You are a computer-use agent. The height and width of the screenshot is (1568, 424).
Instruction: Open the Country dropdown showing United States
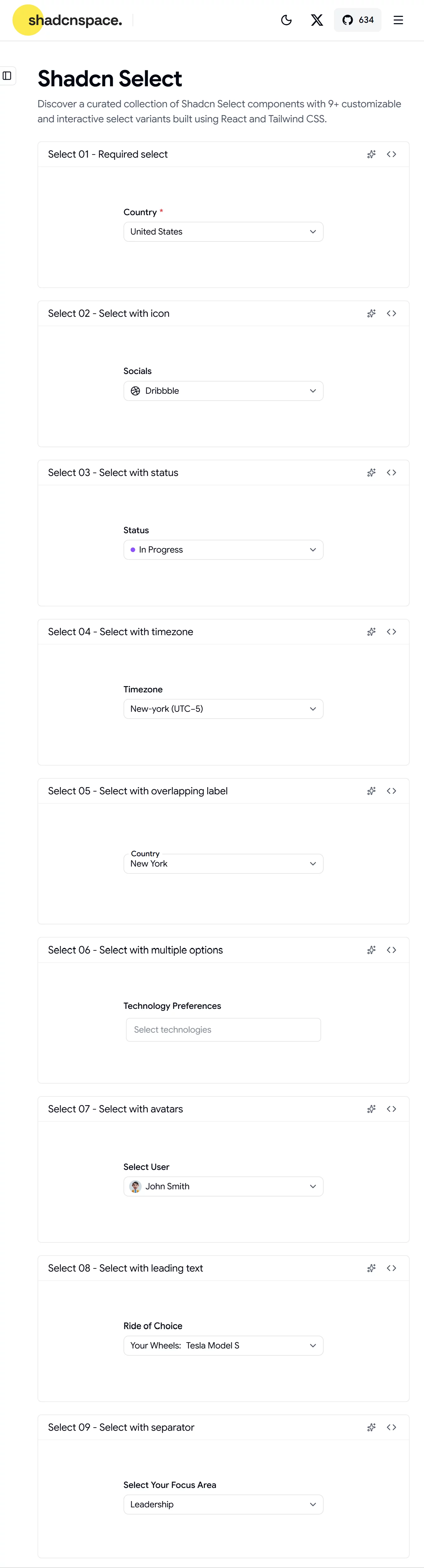point(223,232)
